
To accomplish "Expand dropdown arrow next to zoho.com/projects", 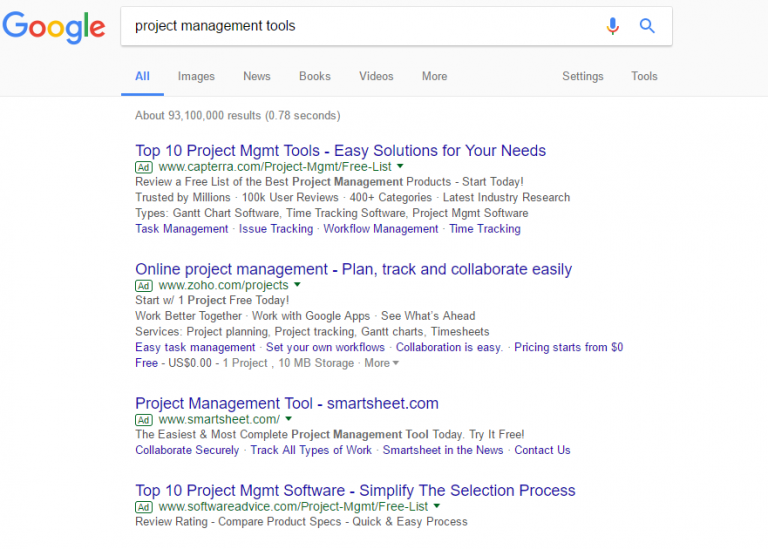I will (297, 285).
